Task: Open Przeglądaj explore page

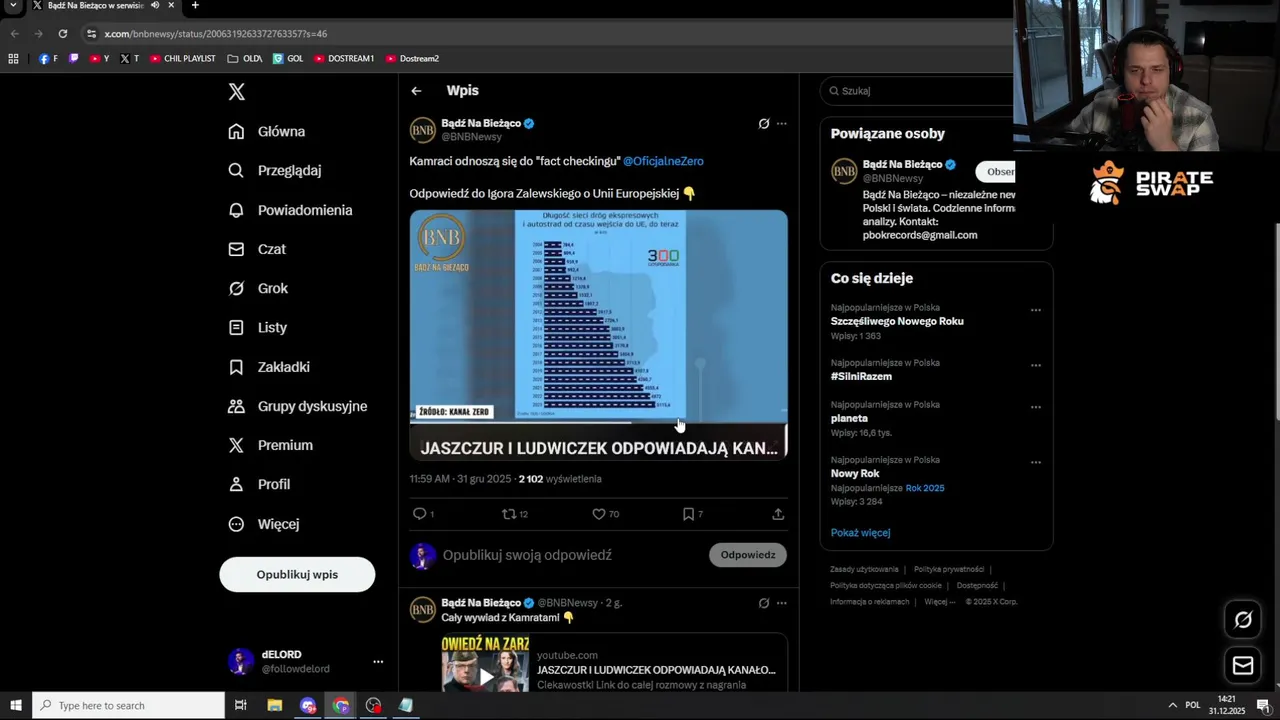Action: coord(275,170)
